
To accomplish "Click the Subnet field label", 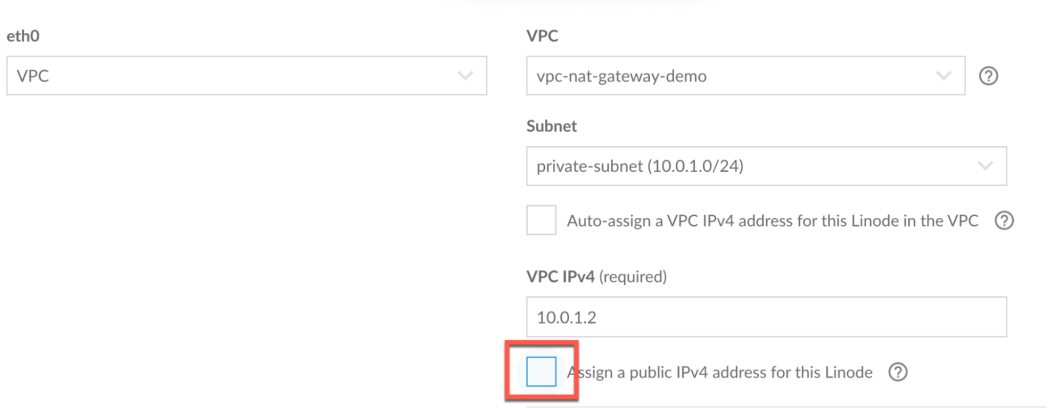I will [548, 128].
